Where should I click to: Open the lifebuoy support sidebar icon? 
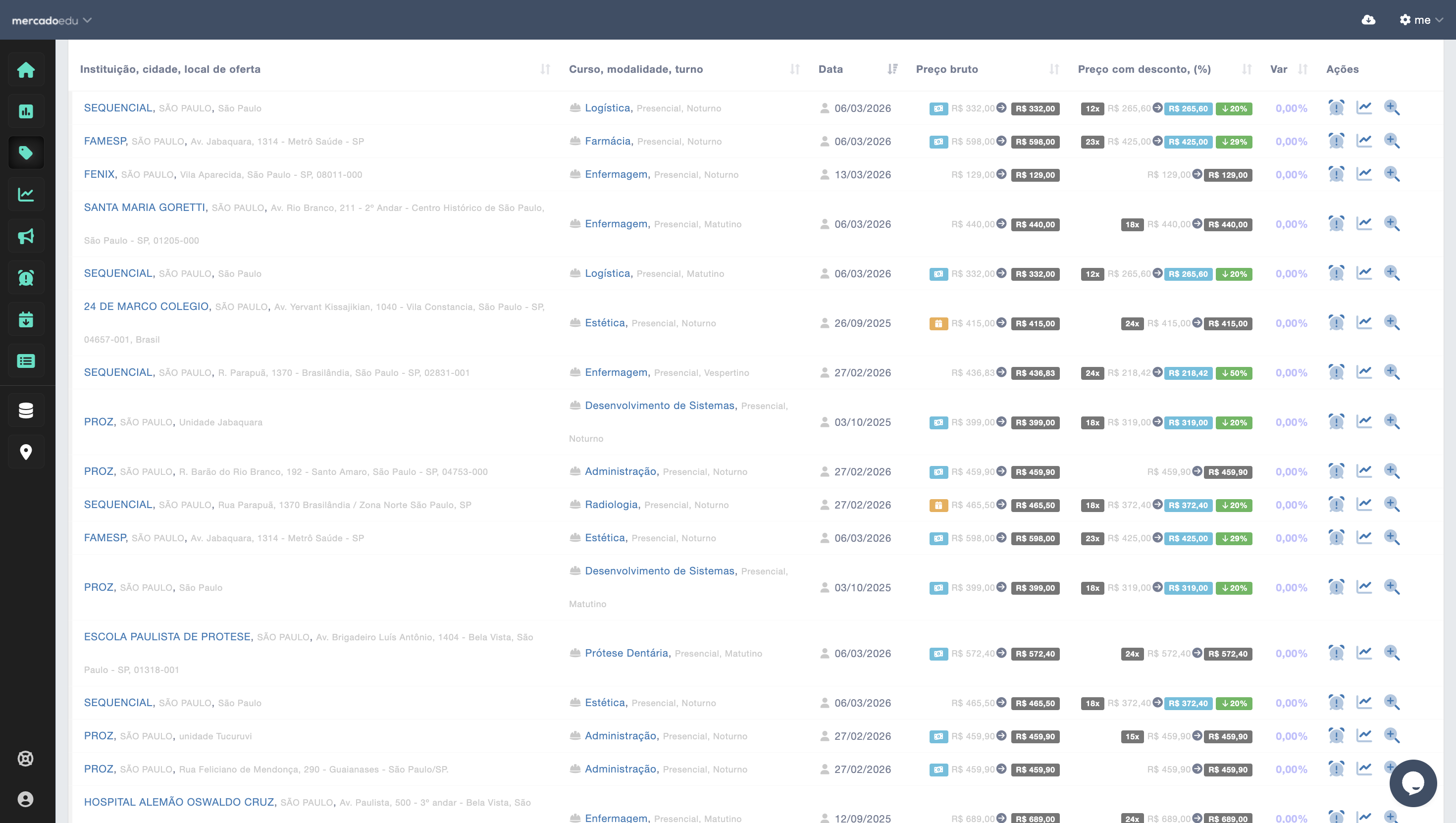coord(25,759)
